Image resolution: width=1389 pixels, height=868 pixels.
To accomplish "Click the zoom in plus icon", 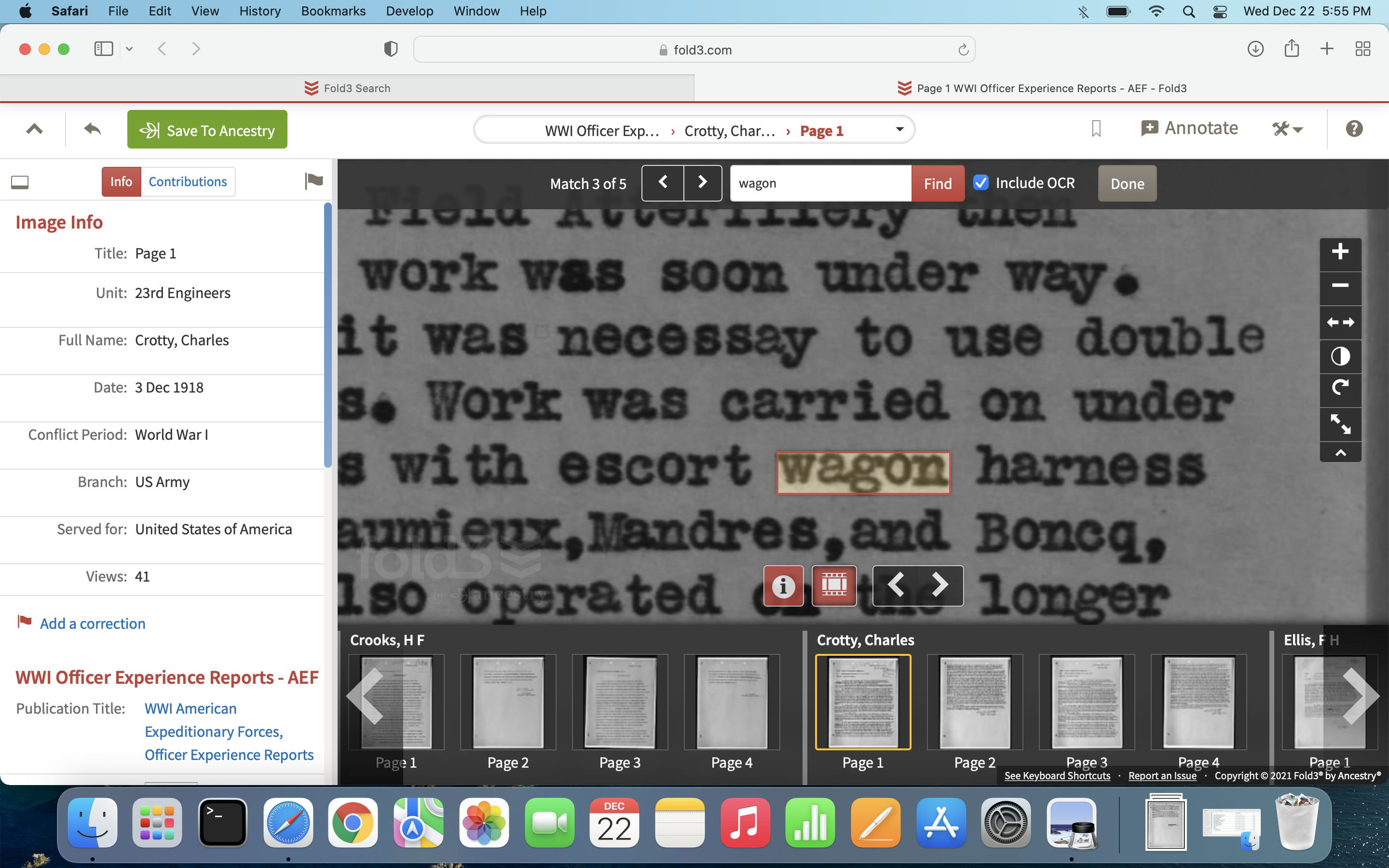I will click(x=1340, y=251).
